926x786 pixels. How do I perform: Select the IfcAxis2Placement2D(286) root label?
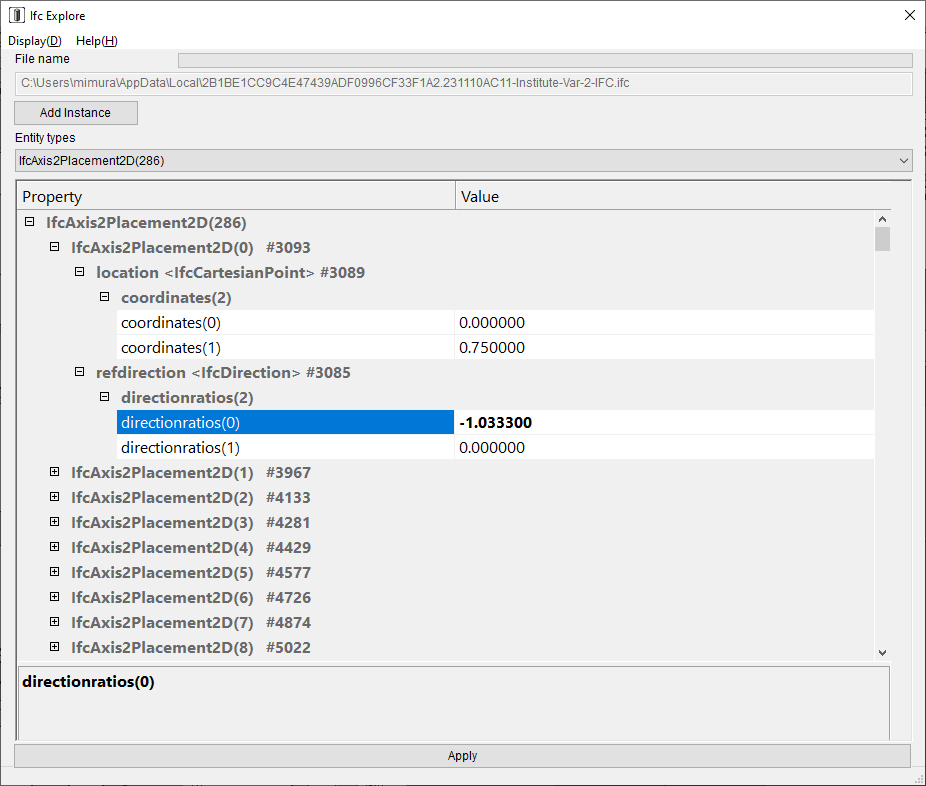pos(146,223)
